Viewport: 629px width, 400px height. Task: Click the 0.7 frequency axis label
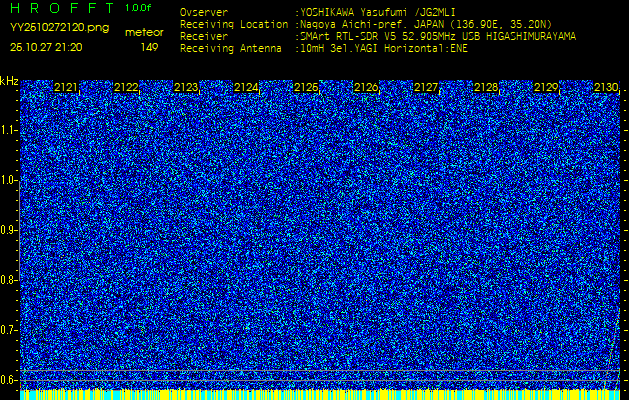pos(8,330)
